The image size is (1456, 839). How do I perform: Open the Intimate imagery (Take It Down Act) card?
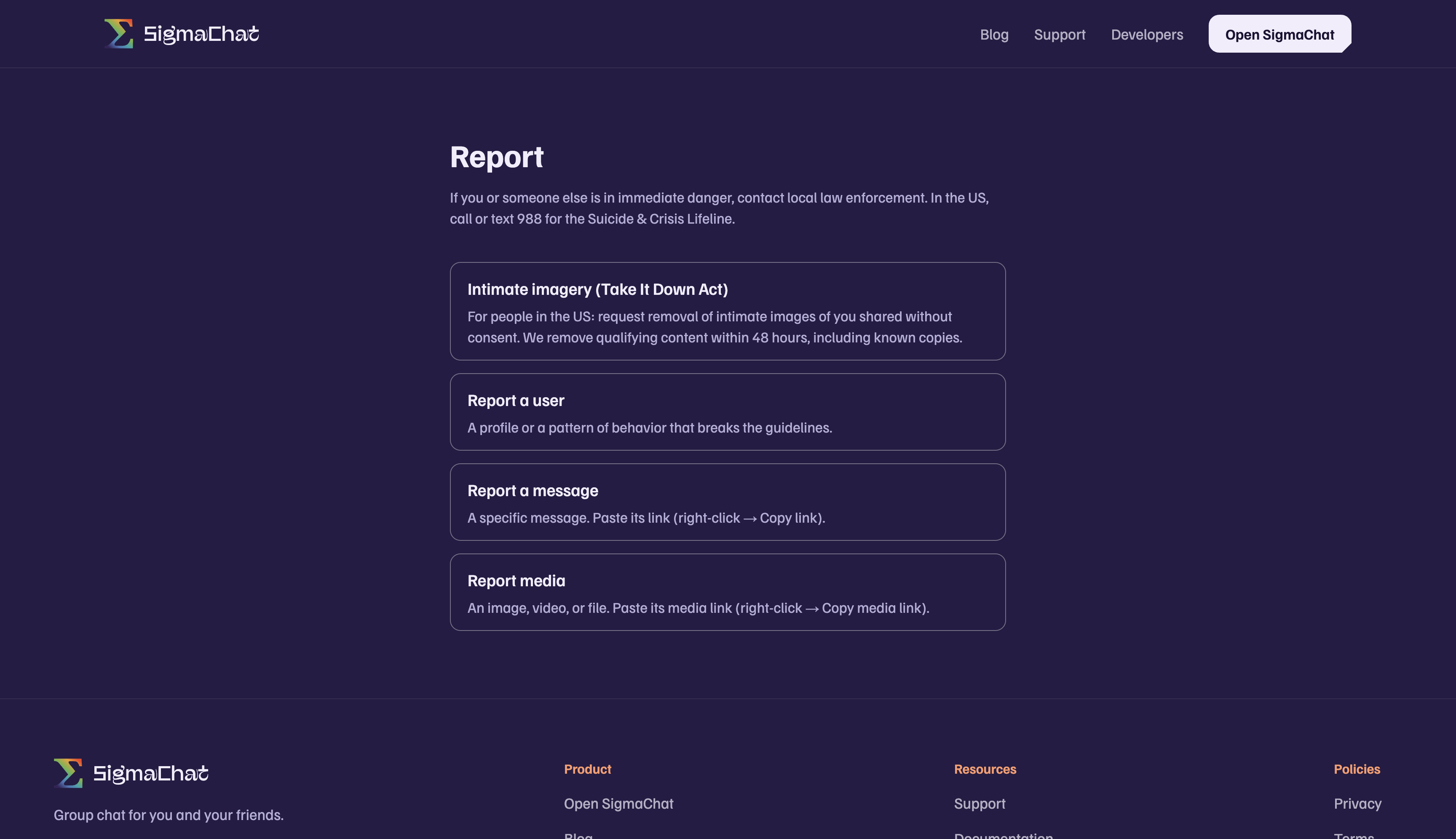point(728,311)
